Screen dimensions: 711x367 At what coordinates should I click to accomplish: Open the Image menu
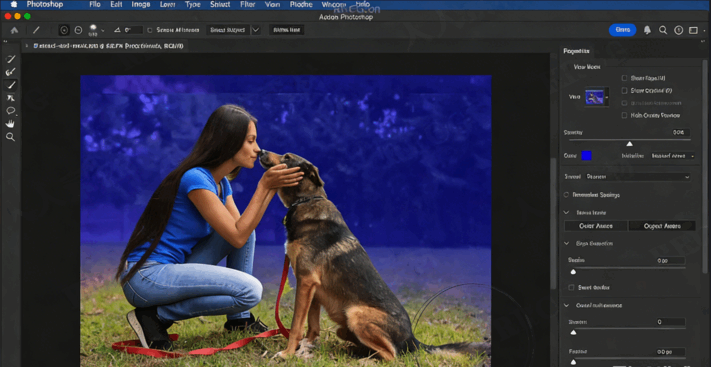click(x=141, y=5)
